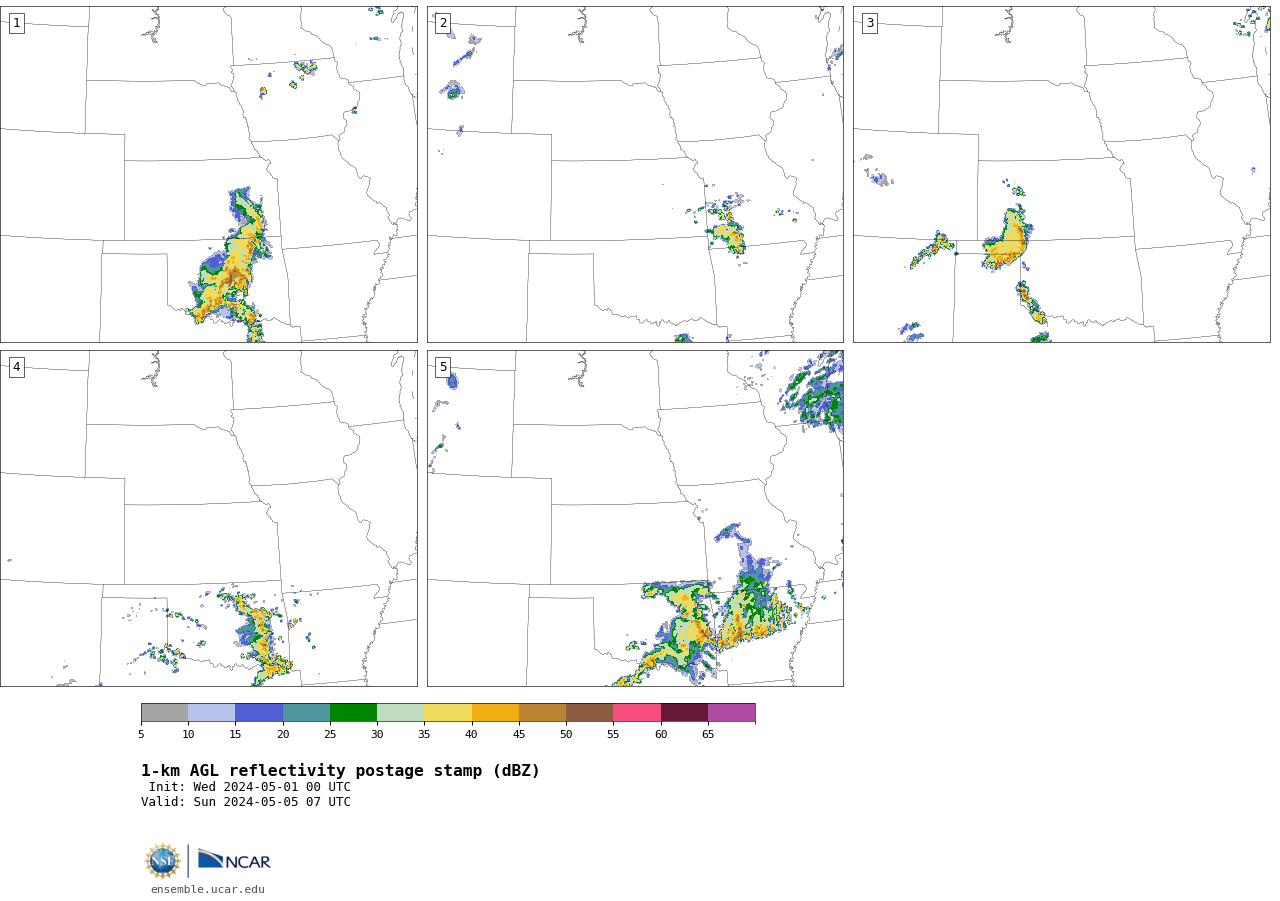Image resolution: width=1280 pixels, height=901 pixels.
Task: Click the panel number 3 label
Action: point(869,23)
